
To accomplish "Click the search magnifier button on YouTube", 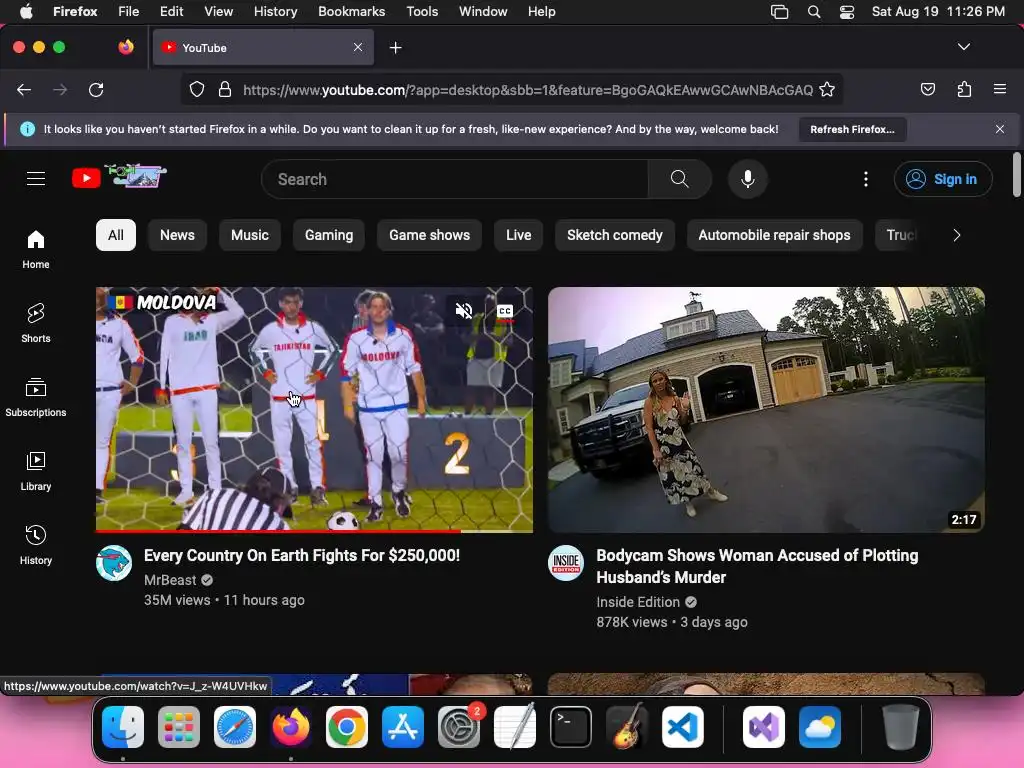I will click(x=679, y=179).
